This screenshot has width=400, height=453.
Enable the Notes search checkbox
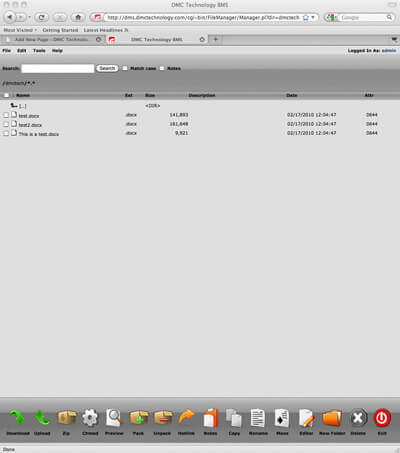(162, 68)
